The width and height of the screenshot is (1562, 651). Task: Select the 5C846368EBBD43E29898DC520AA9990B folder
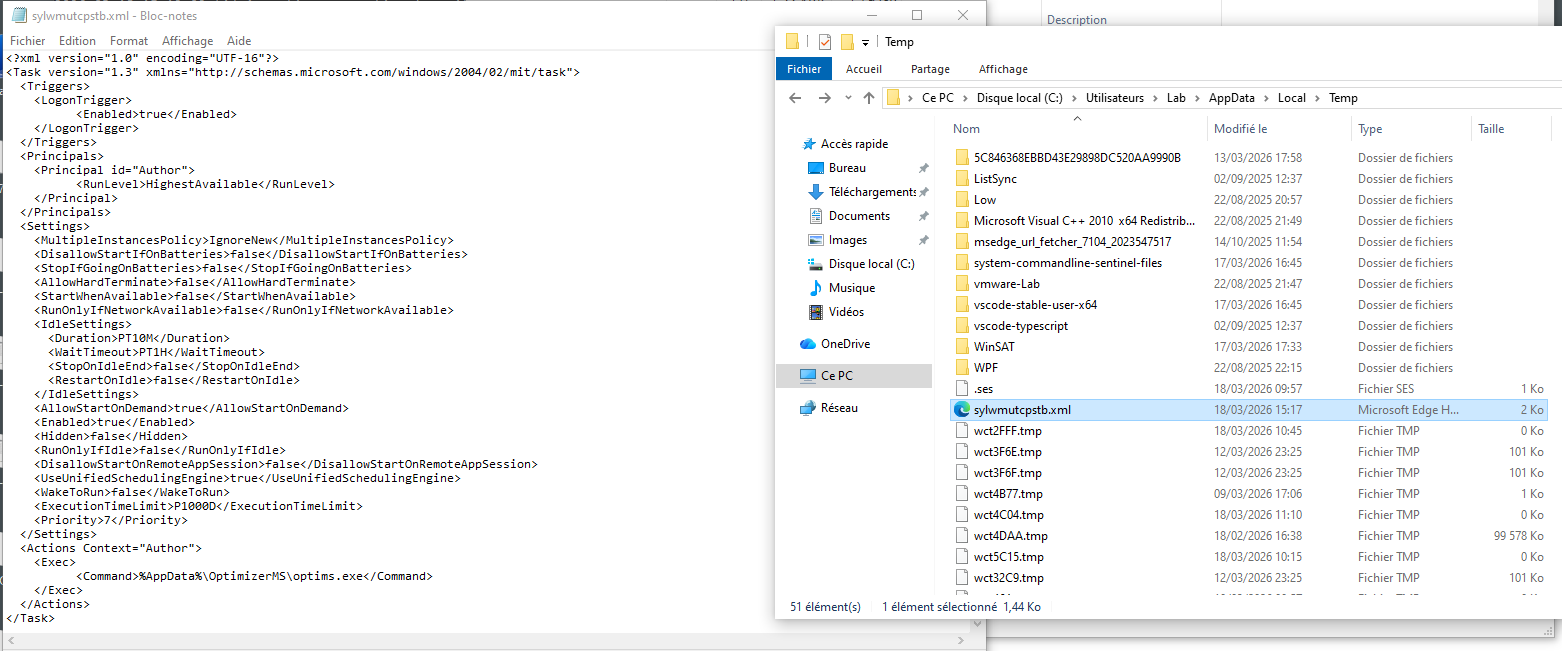click(x=1077, y=158)
